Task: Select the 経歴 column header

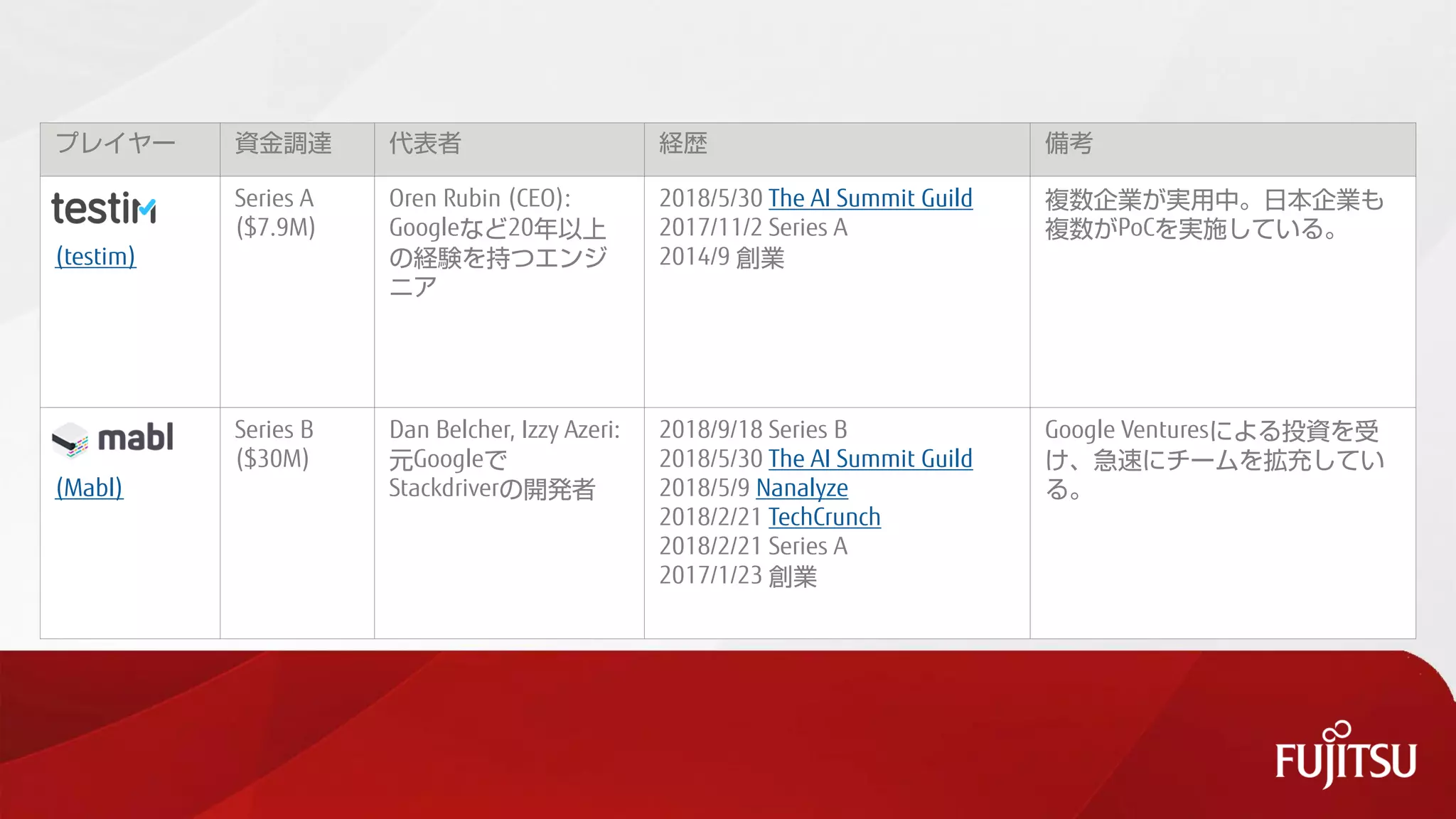Action: tap(837, 149)
